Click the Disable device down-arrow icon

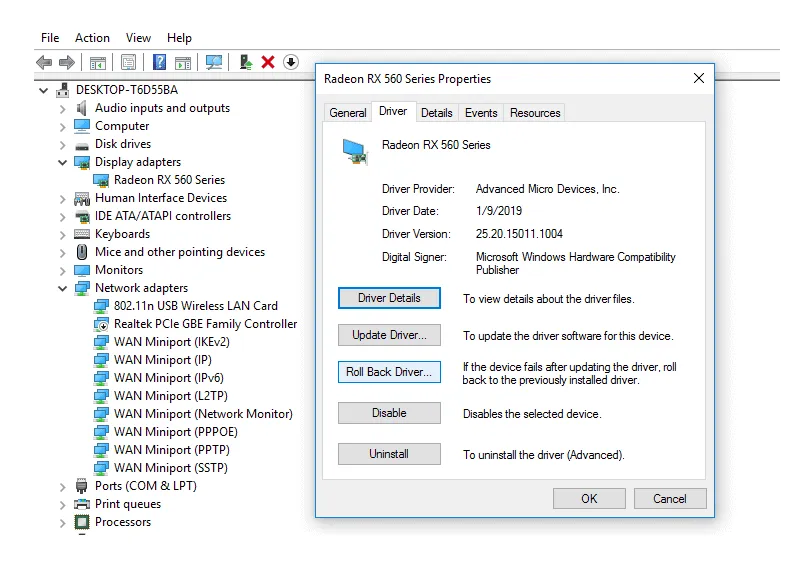291,62
